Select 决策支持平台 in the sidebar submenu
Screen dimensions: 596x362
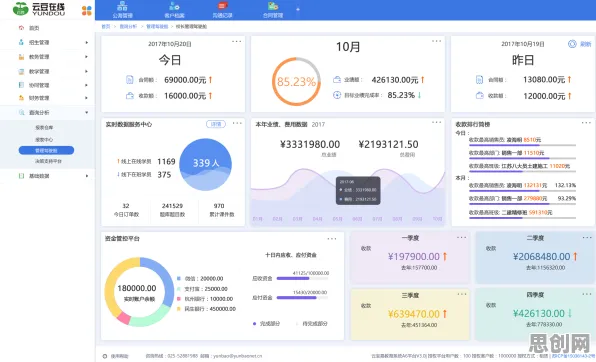(48, 161)
